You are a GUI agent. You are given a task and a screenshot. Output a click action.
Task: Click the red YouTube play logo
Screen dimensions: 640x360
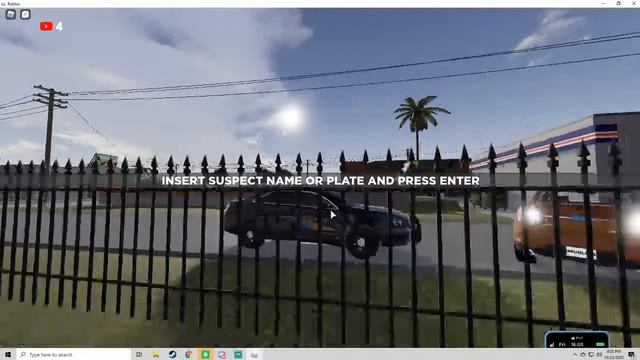[46, 27]
